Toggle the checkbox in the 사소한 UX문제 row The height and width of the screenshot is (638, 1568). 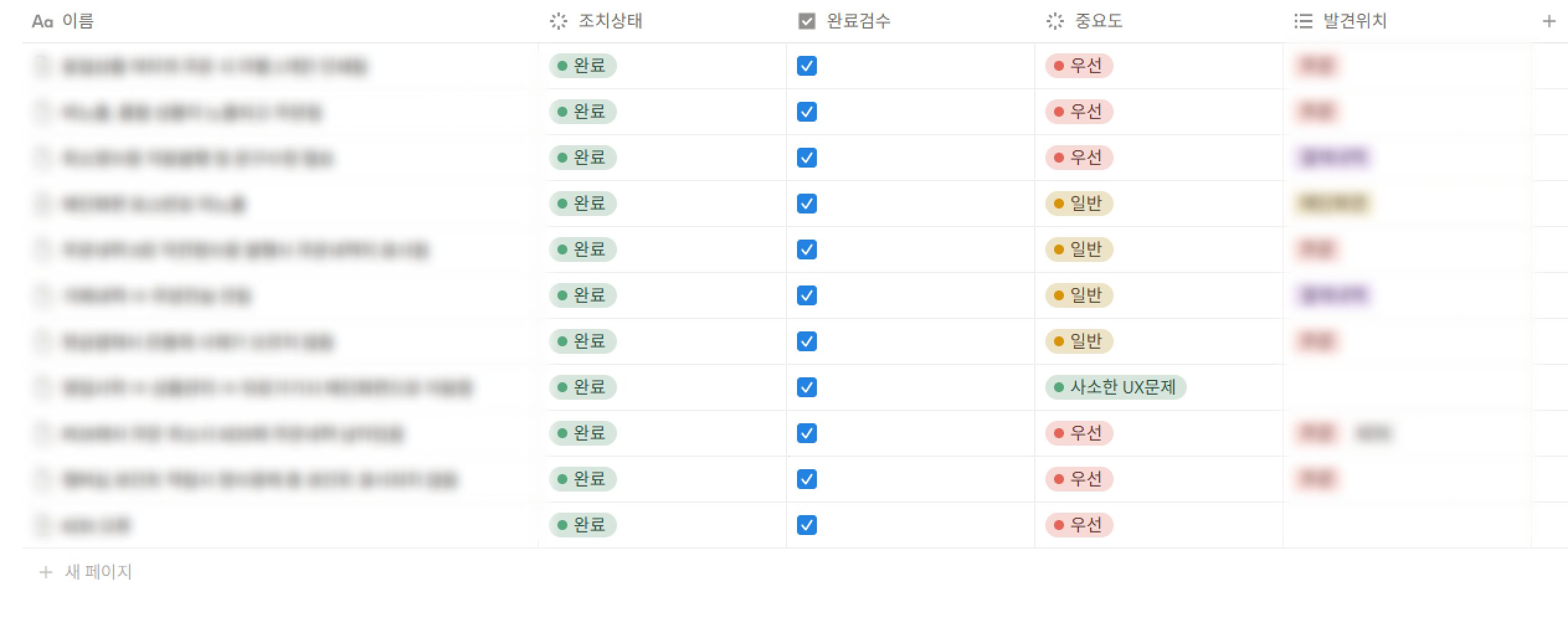(806, 387)
